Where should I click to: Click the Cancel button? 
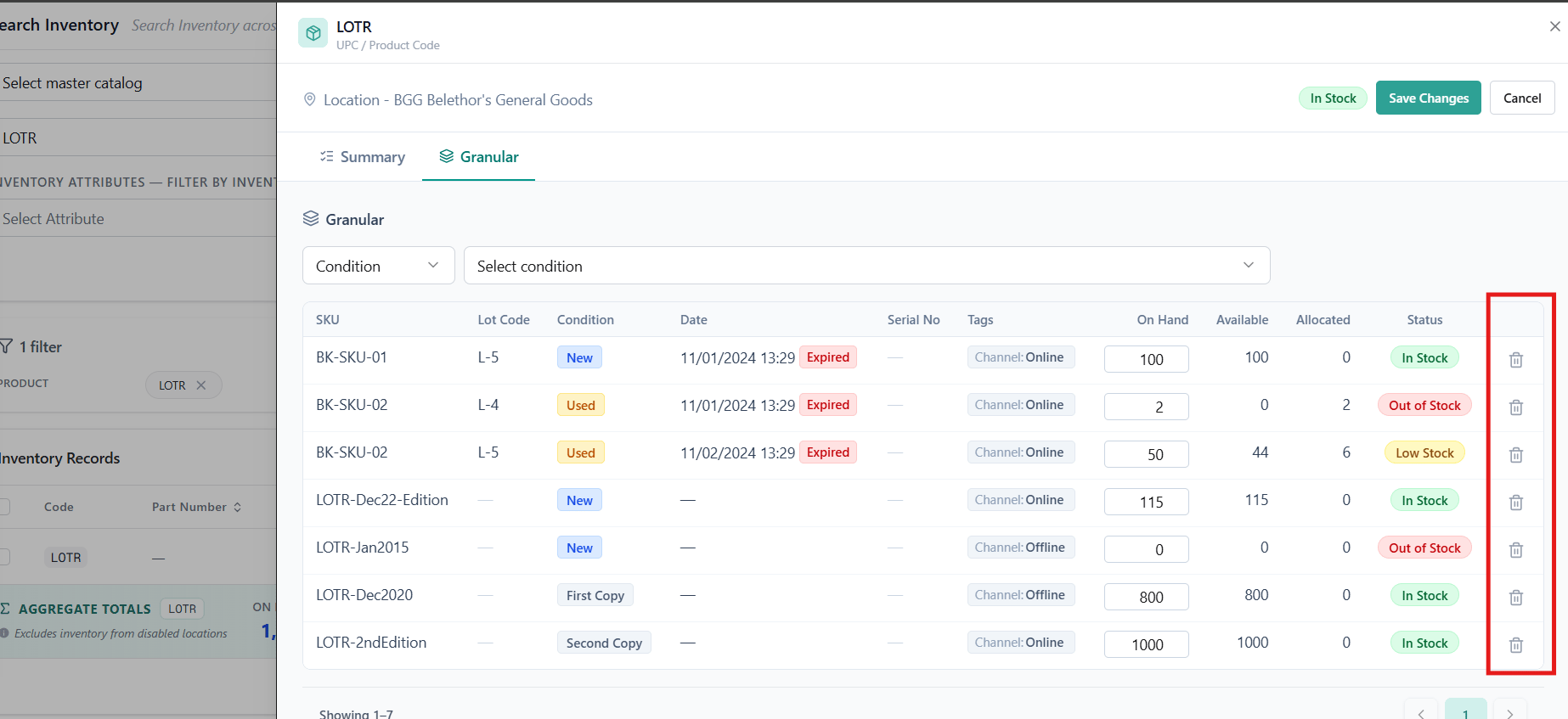1522,98
